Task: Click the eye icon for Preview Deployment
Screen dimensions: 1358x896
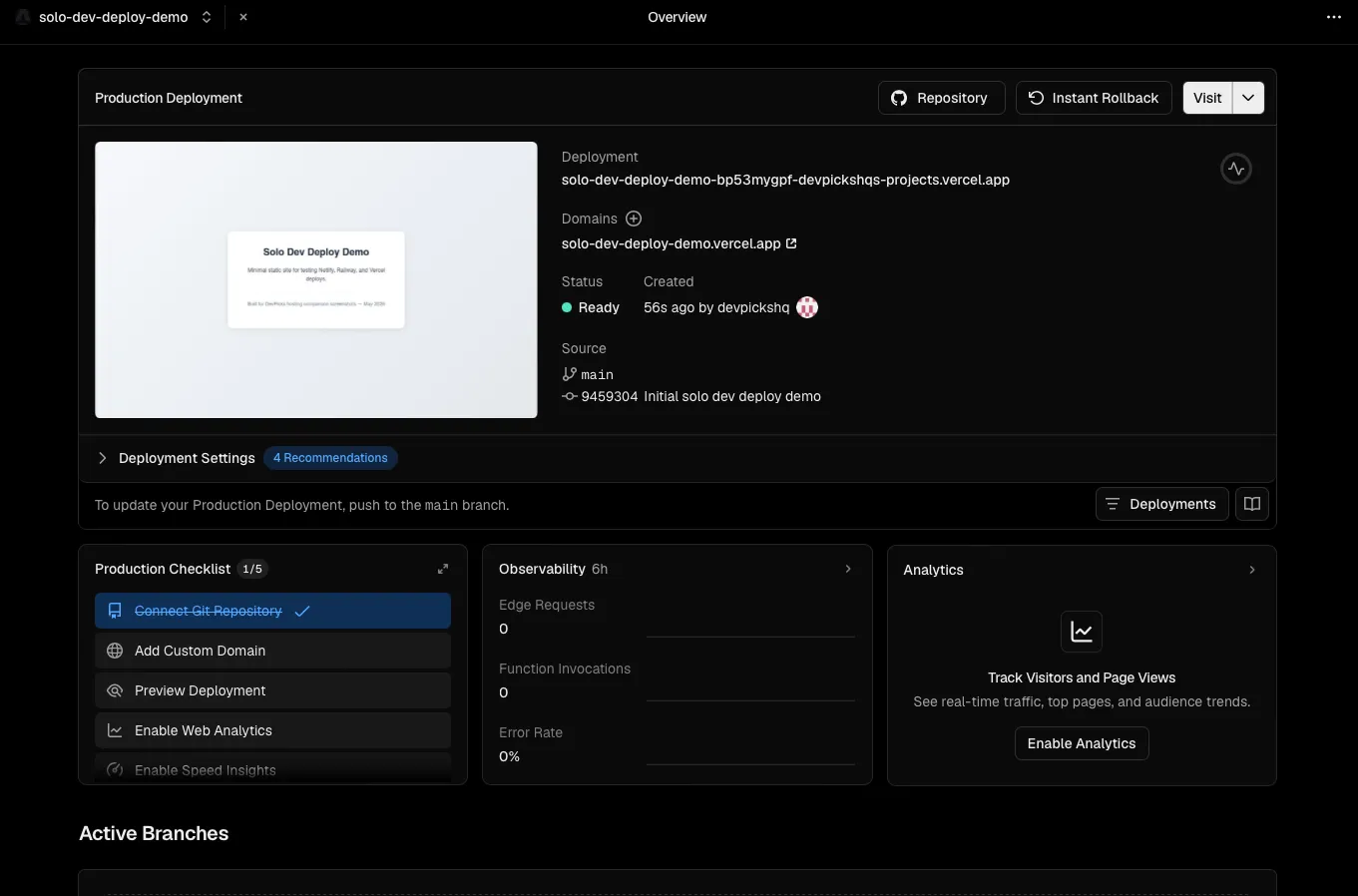Action: [x=115, y=690]
